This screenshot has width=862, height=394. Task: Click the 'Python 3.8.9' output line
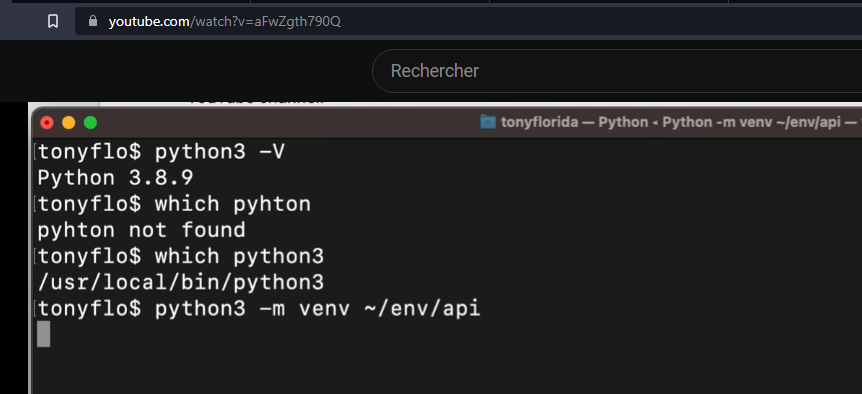[x=115, y=178]
